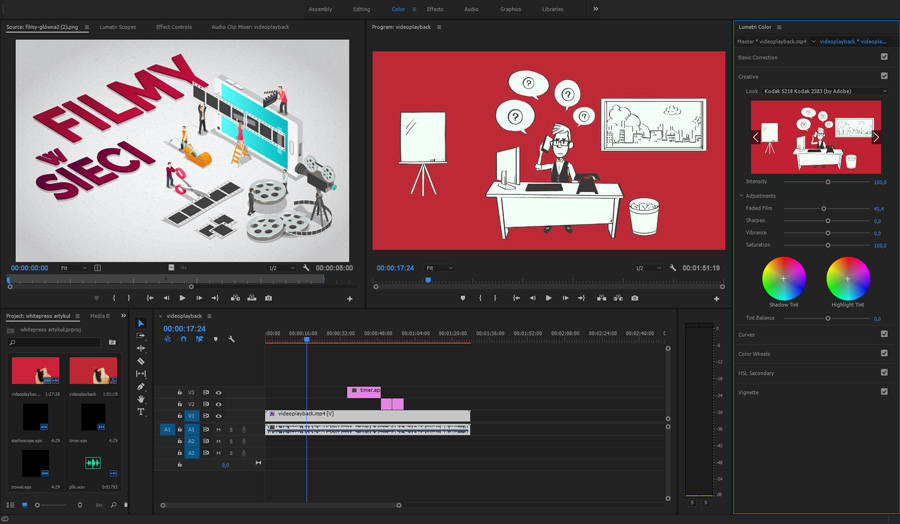Go to In point in Program monitor

click(516, 298)
